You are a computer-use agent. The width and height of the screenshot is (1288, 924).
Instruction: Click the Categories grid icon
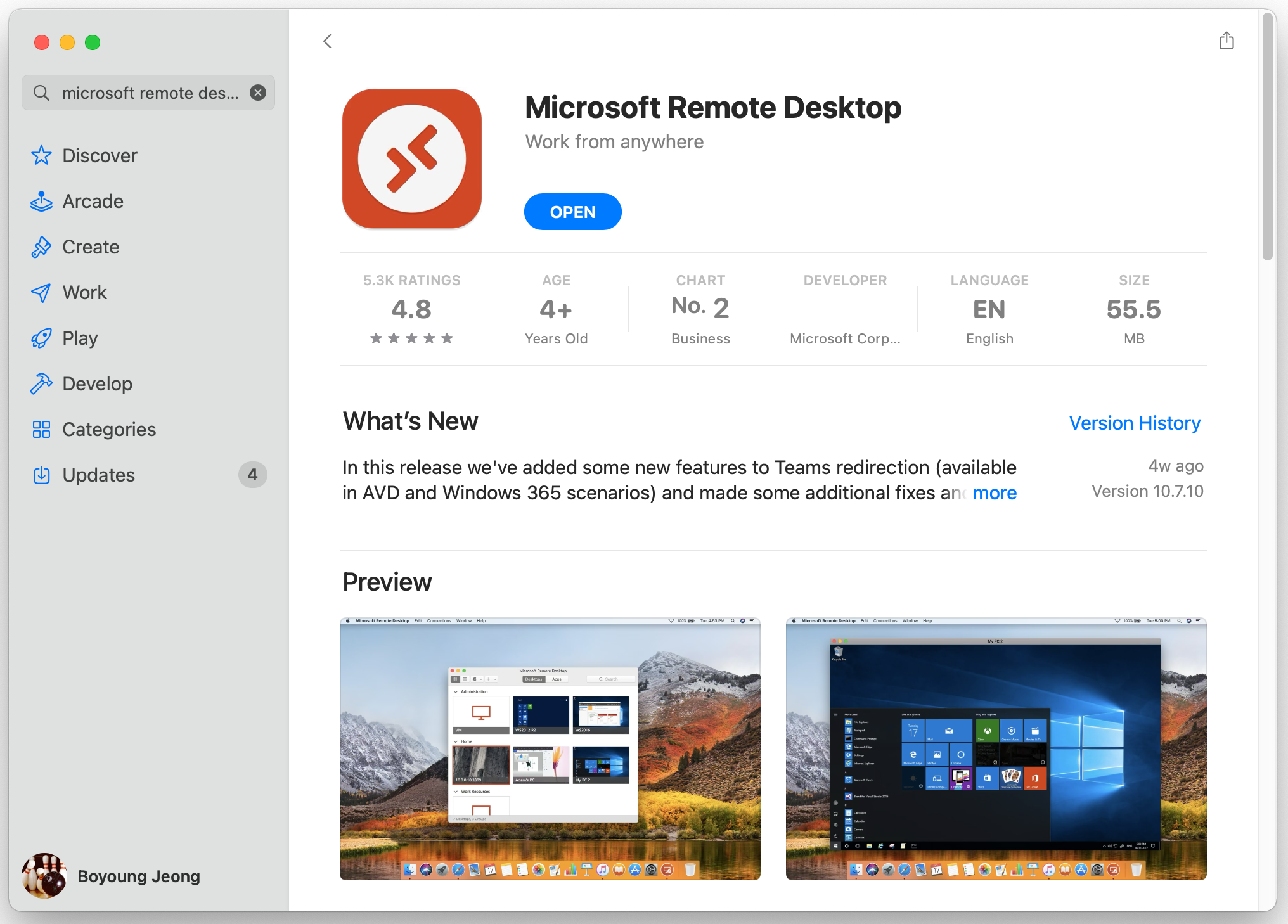pos(41,429)
